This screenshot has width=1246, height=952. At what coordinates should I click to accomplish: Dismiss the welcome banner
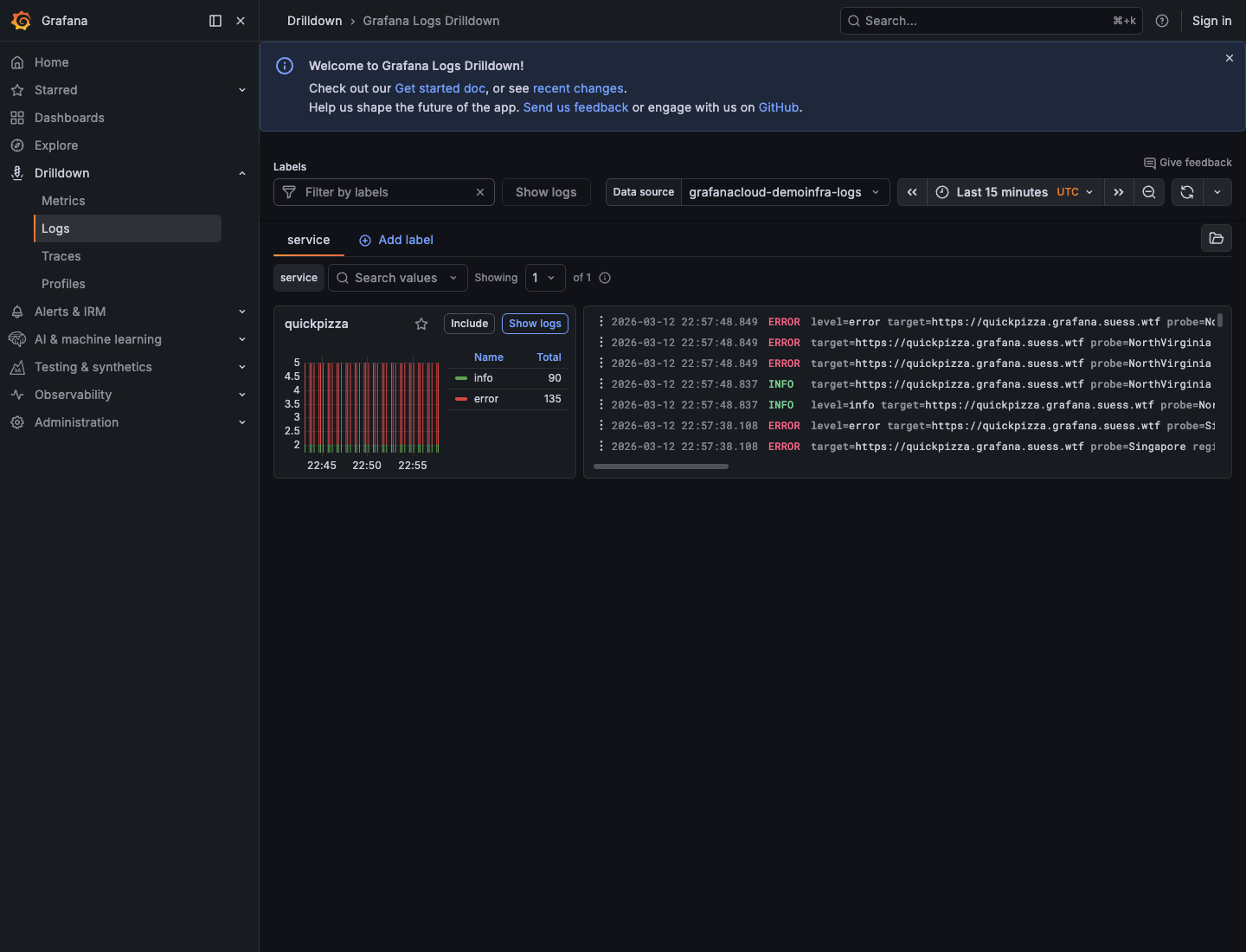tap(1229, 58)
